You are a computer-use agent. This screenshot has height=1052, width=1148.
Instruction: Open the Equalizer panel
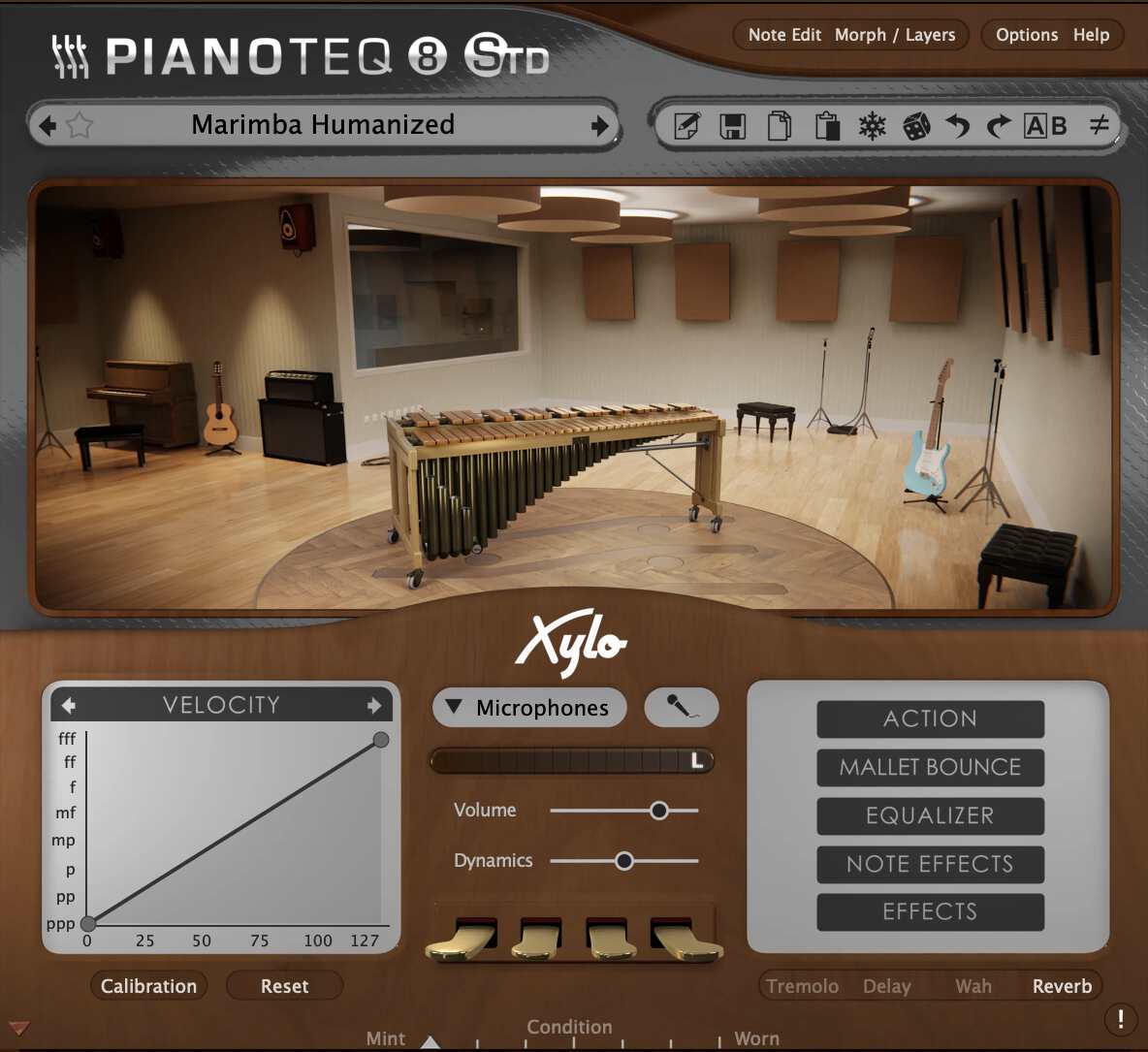(929, 815)
